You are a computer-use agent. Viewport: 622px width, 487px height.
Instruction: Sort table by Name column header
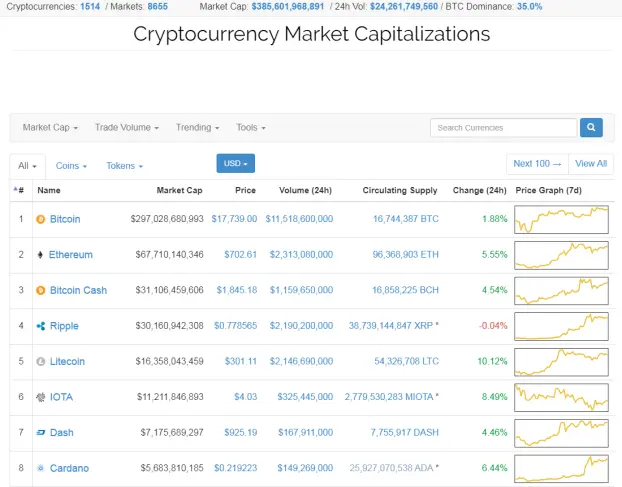(49, 190)
